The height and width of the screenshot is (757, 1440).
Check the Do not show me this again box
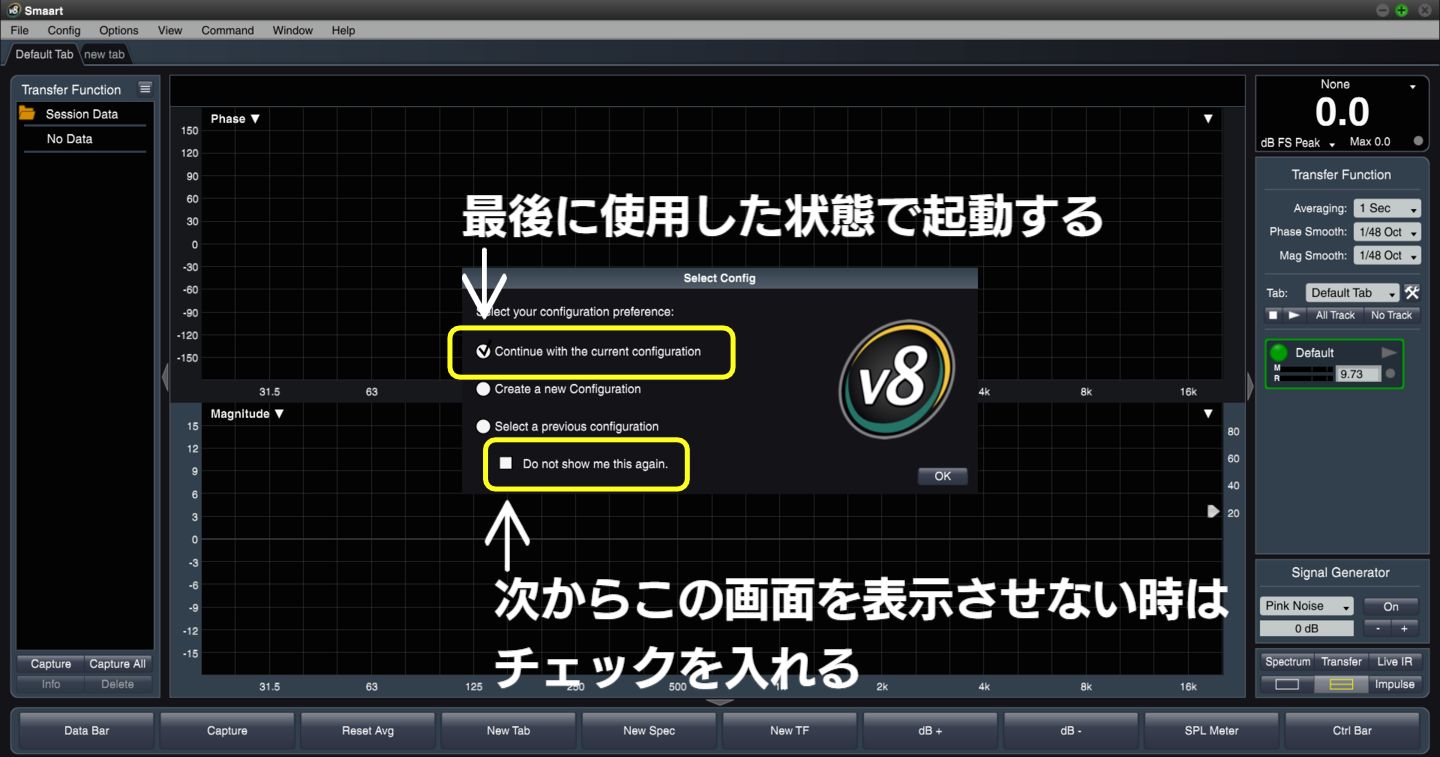505,463
